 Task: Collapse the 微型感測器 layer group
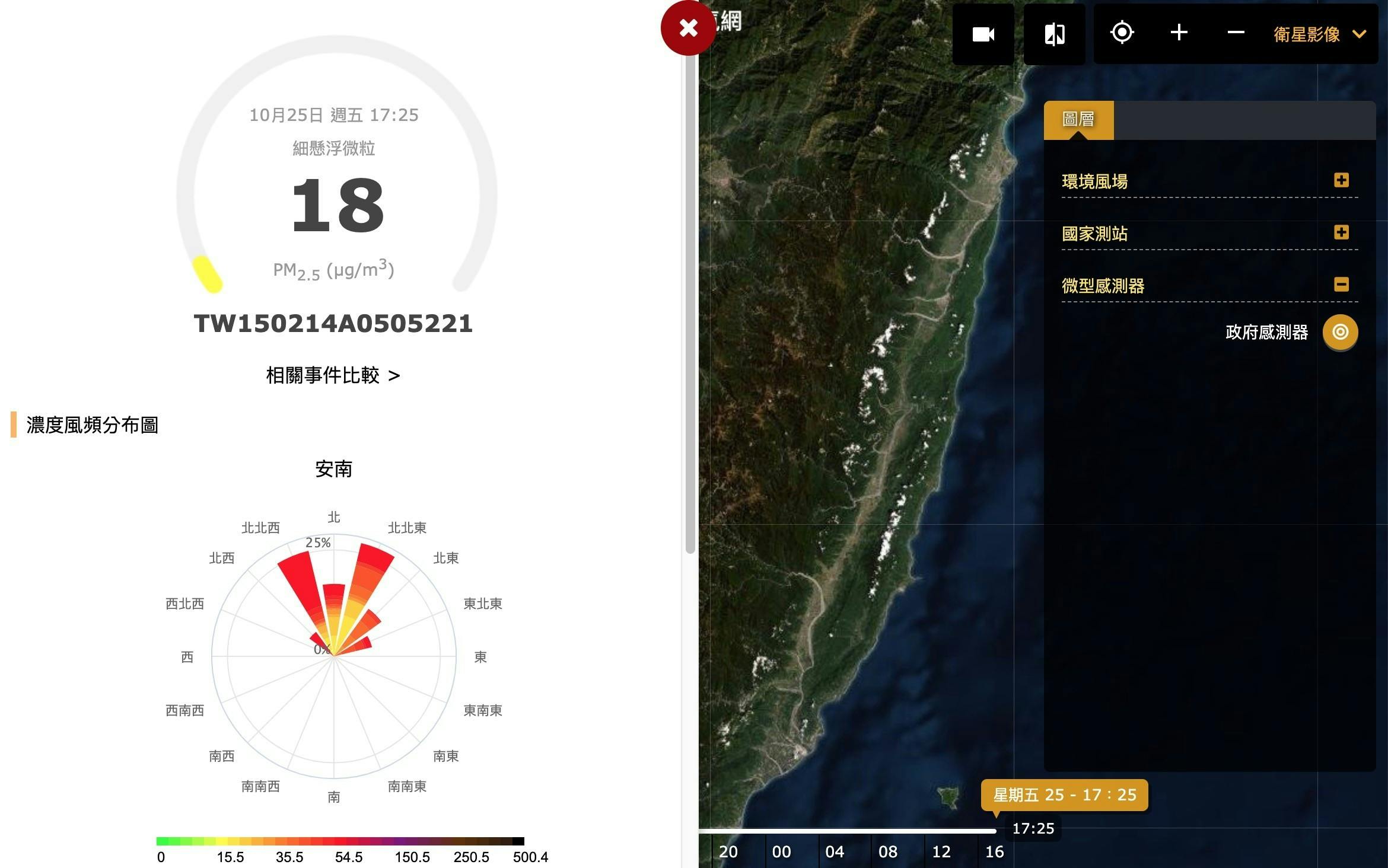click(1341, 285)
